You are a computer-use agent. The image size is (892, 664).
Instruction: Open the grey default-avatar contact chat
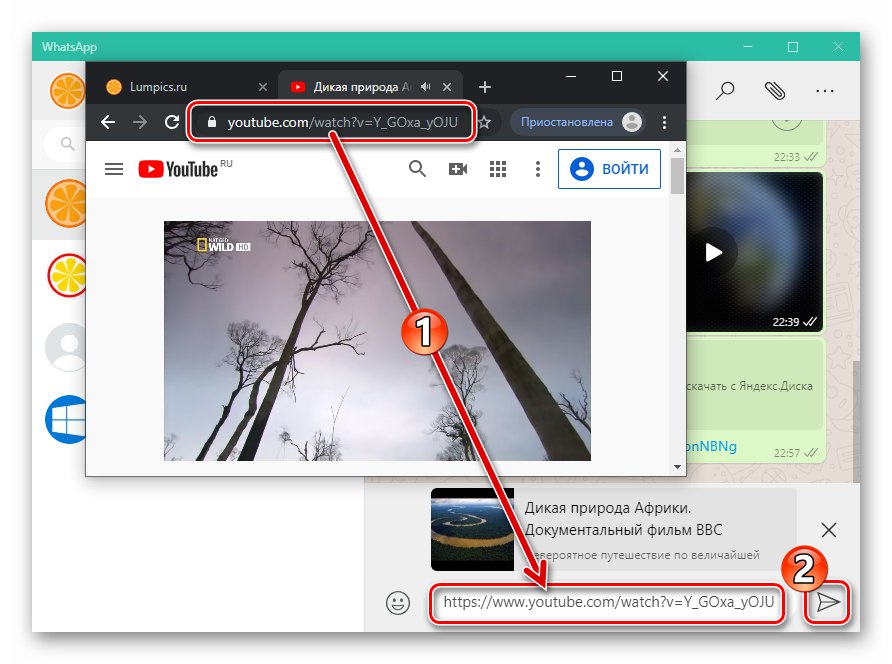(x=65, y=347)
